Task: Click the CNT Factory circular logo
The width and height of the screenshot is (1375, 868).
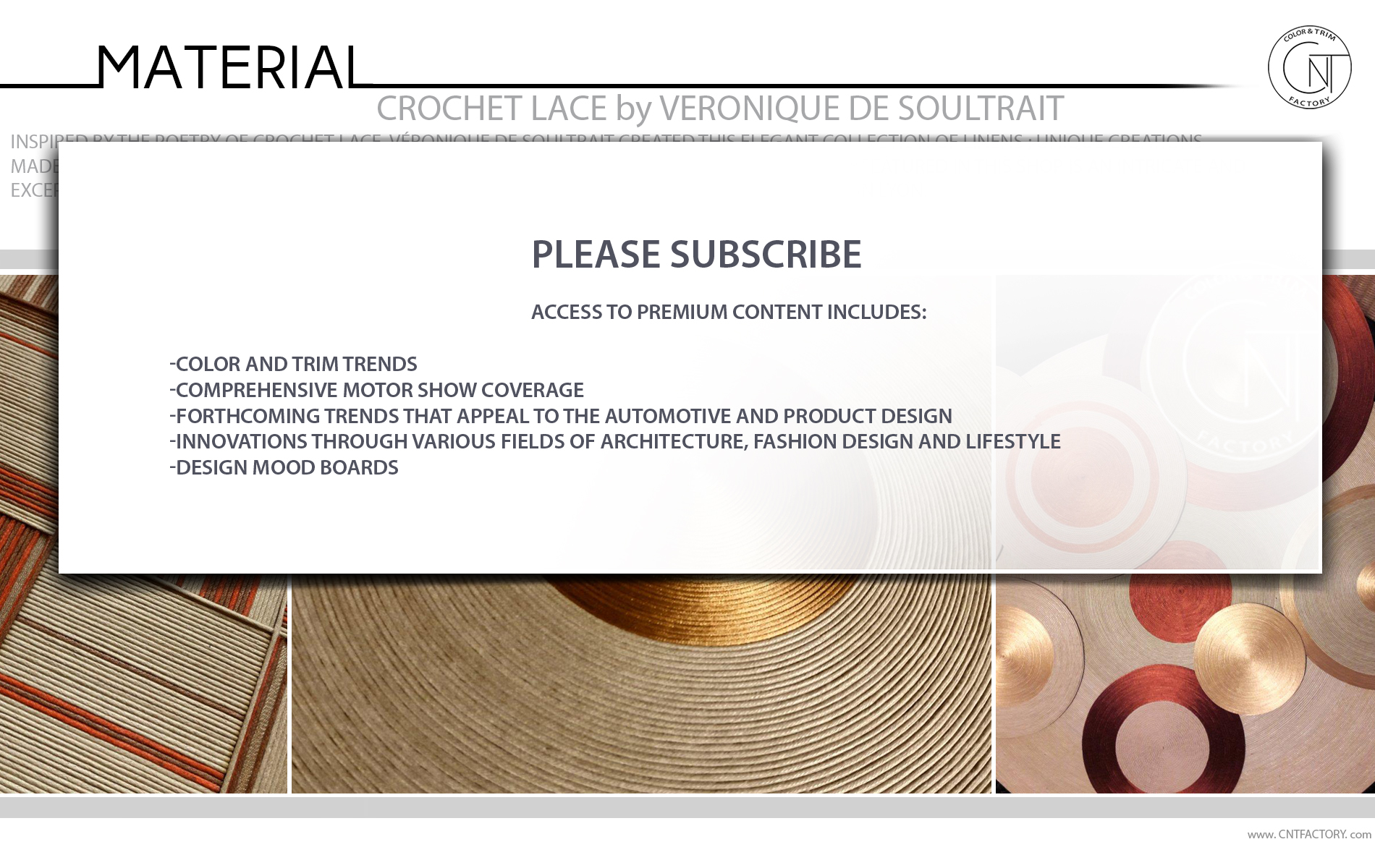Action: tap(1309, 67)
